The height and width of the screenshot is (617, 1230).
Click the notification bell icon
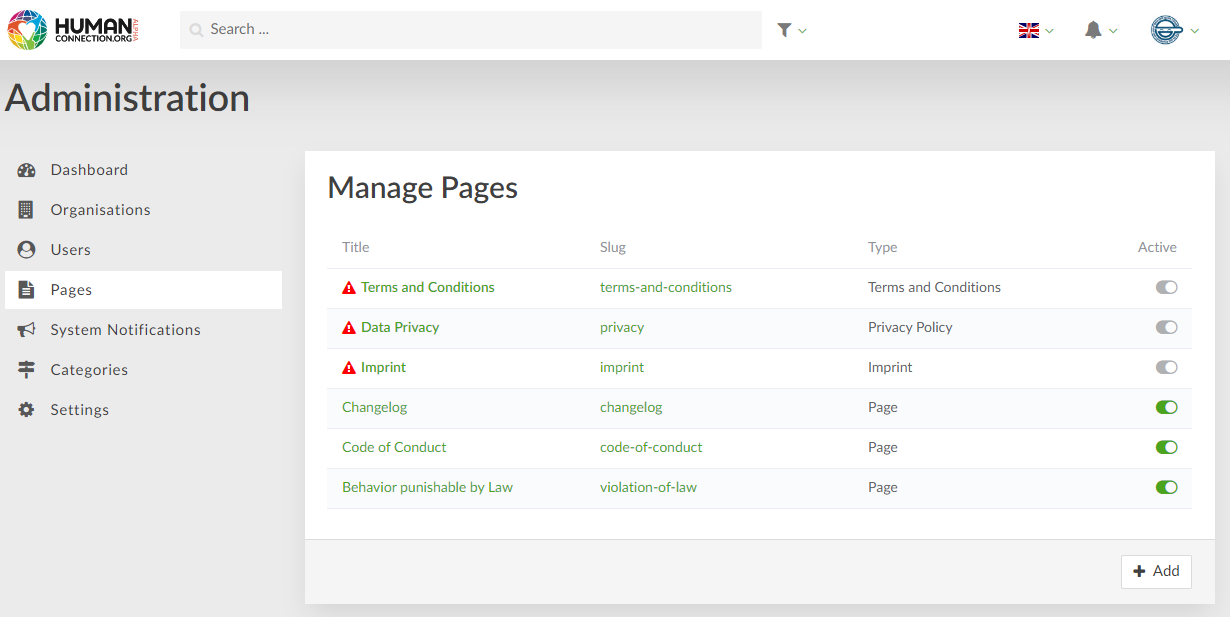pos(1093,30)
